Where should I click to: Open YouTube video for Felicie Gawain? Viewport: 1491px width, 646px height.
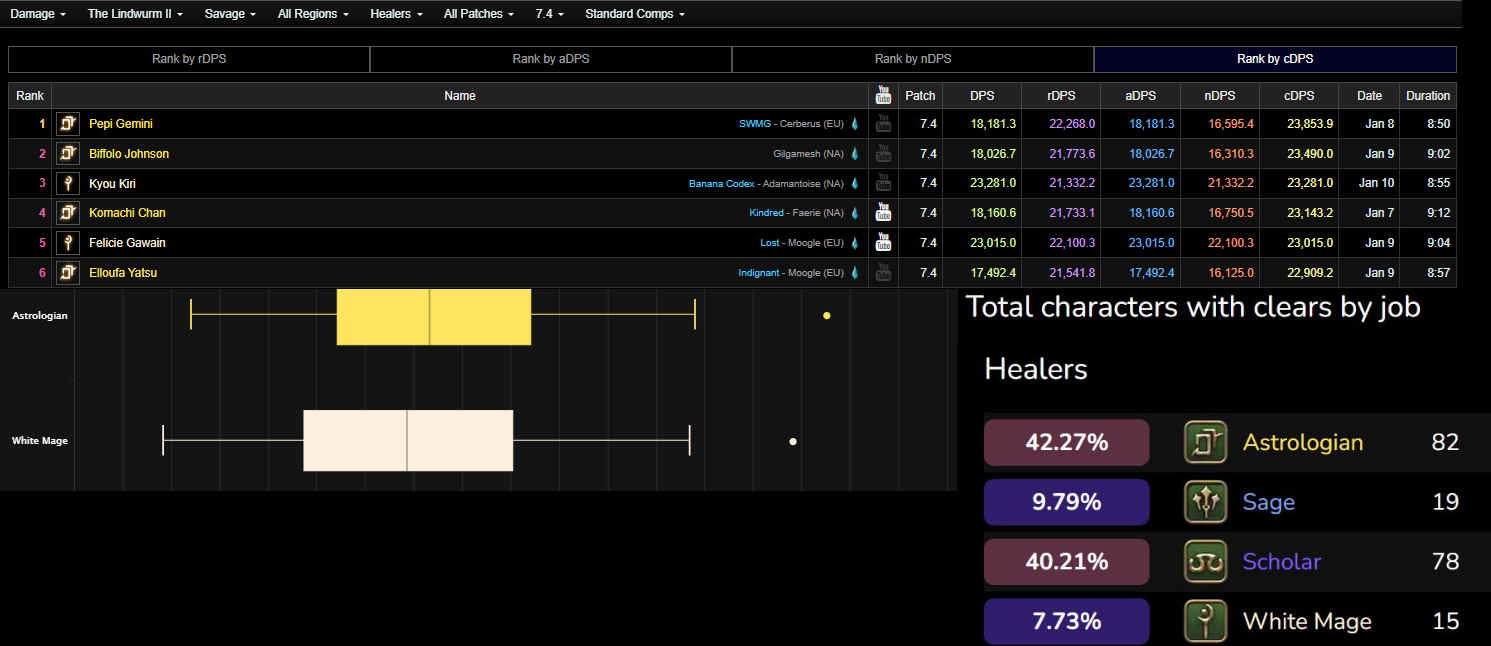[883, 243]
